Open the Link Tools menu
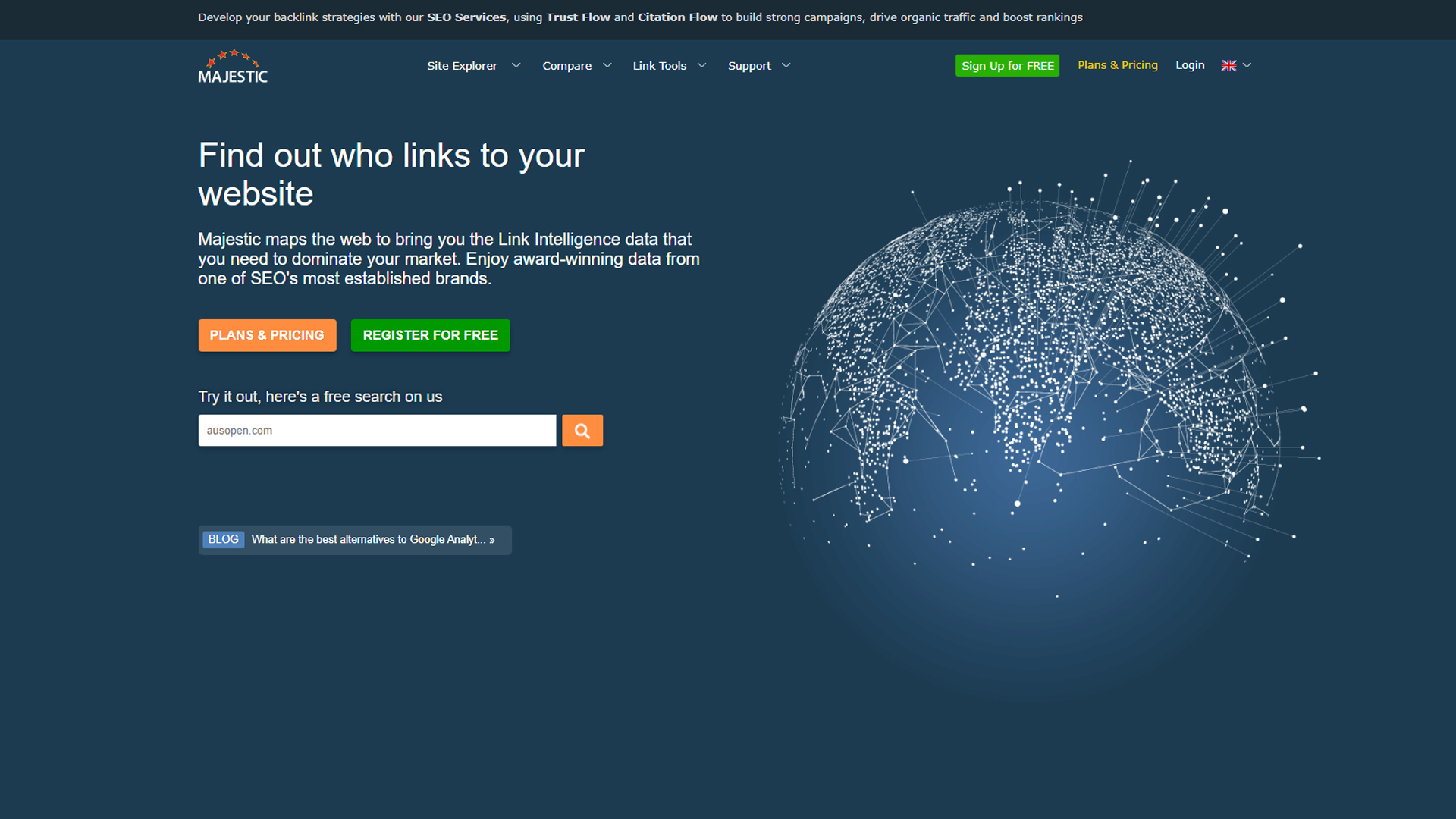The width and height of the screenshot is (1456, 819). (659, 66)
